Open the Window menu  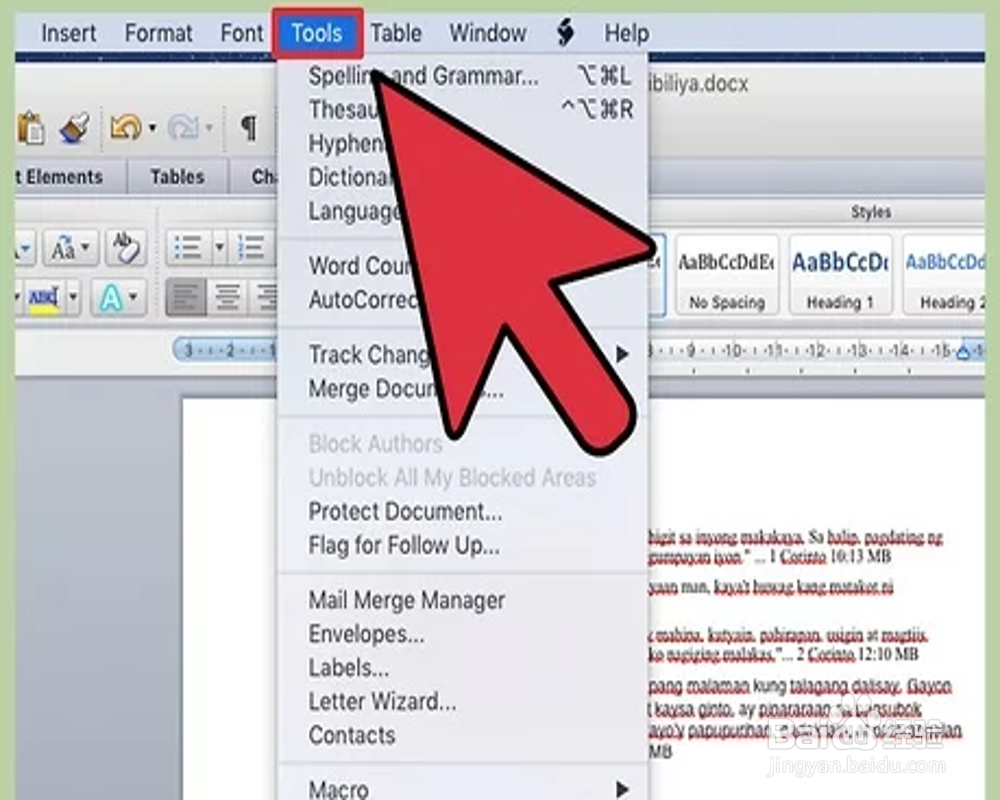point(488,33)
